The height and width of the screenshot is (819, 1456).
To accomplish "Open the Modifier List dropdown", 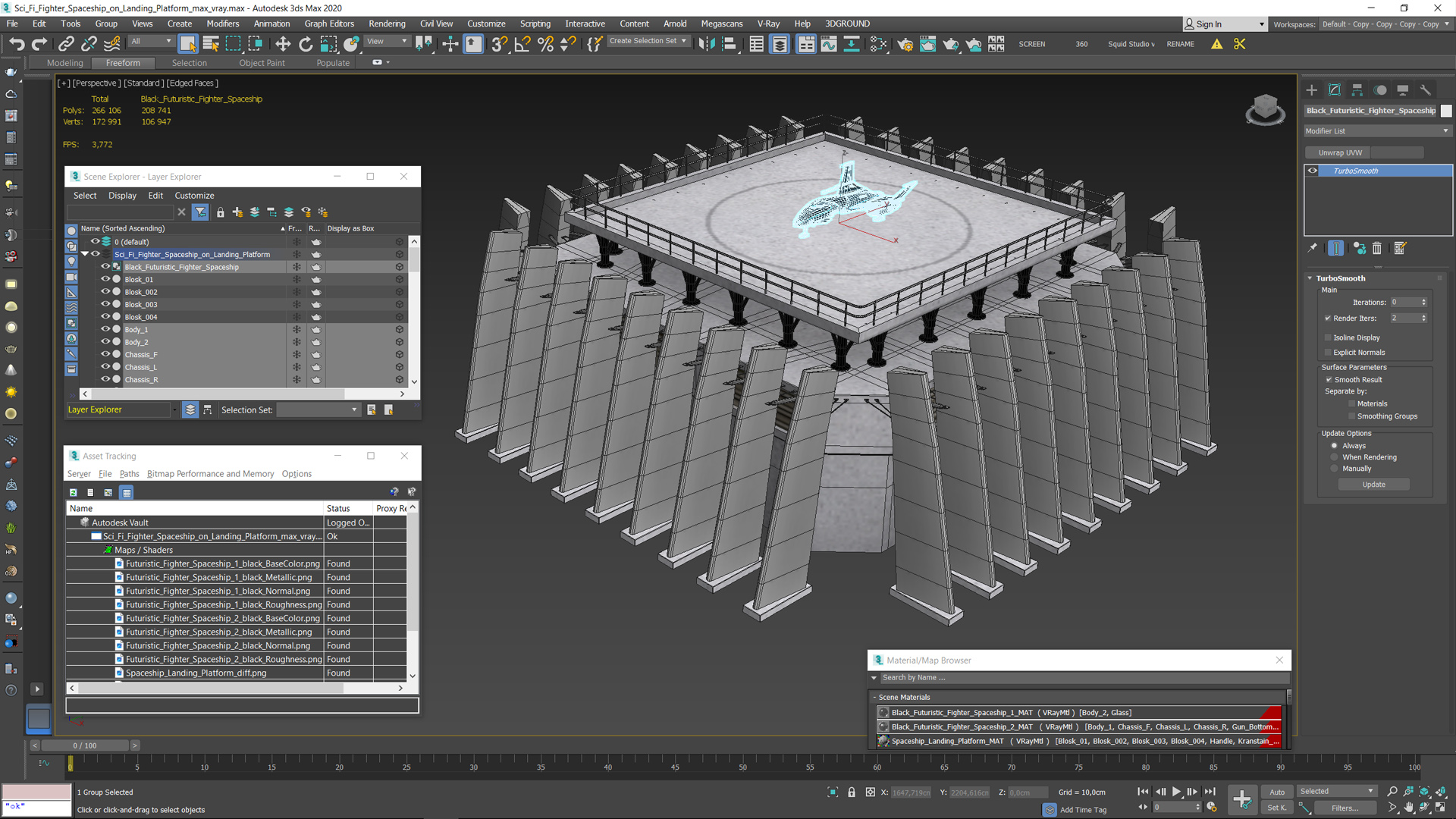I will (1377, 130).
